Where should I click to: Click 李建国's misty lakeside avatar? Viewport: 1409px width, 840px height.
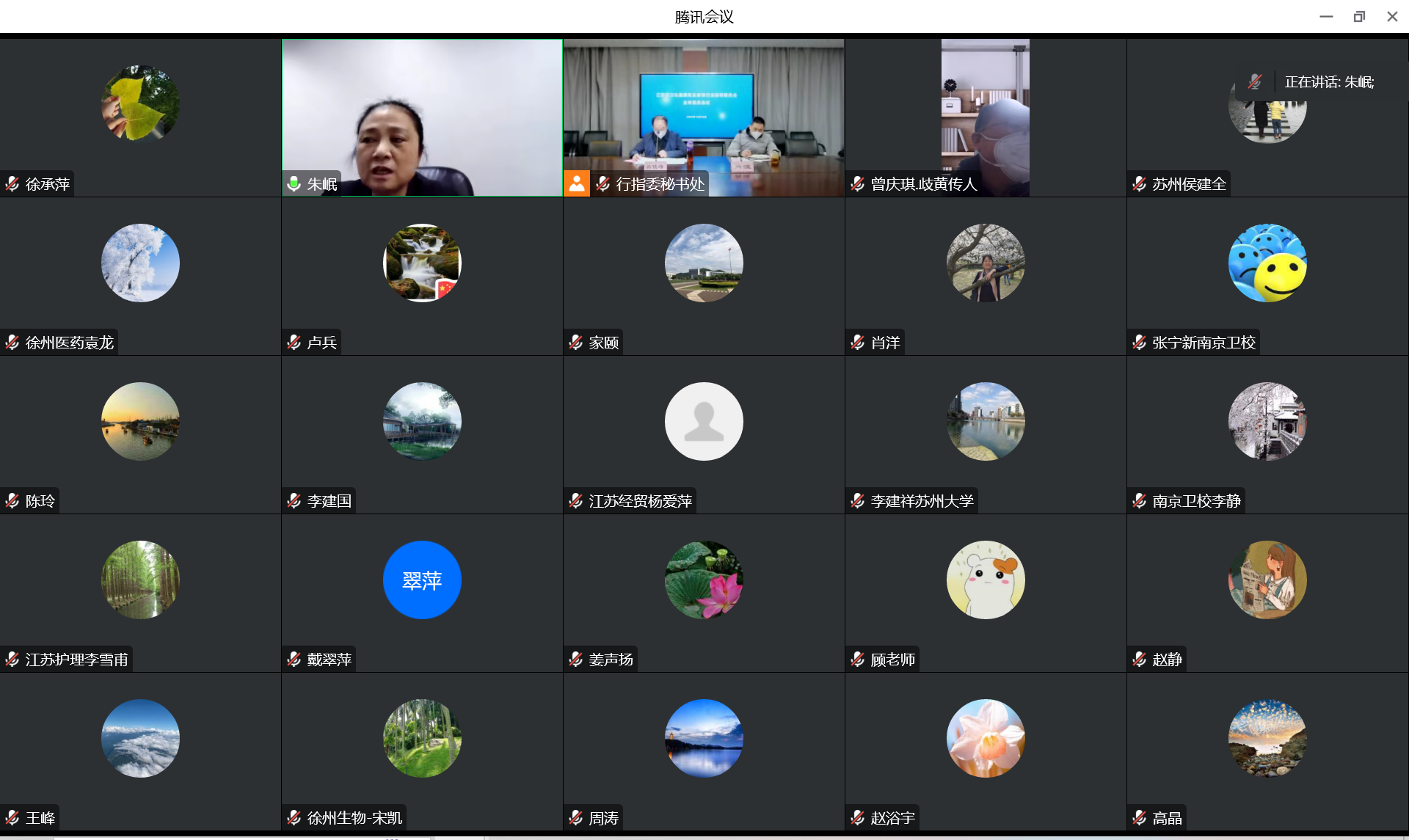point(422,421)
